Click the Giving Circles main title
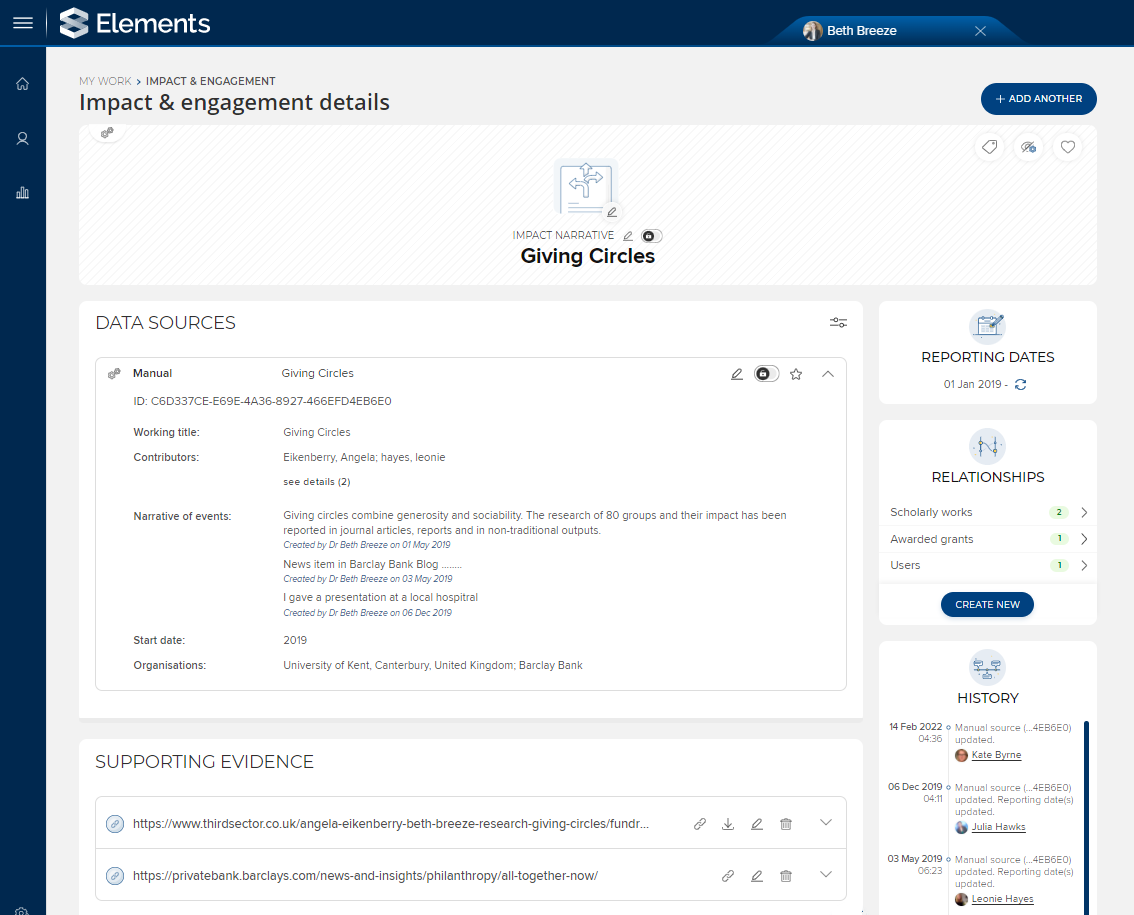1134x915 pixels. (587, 256)
